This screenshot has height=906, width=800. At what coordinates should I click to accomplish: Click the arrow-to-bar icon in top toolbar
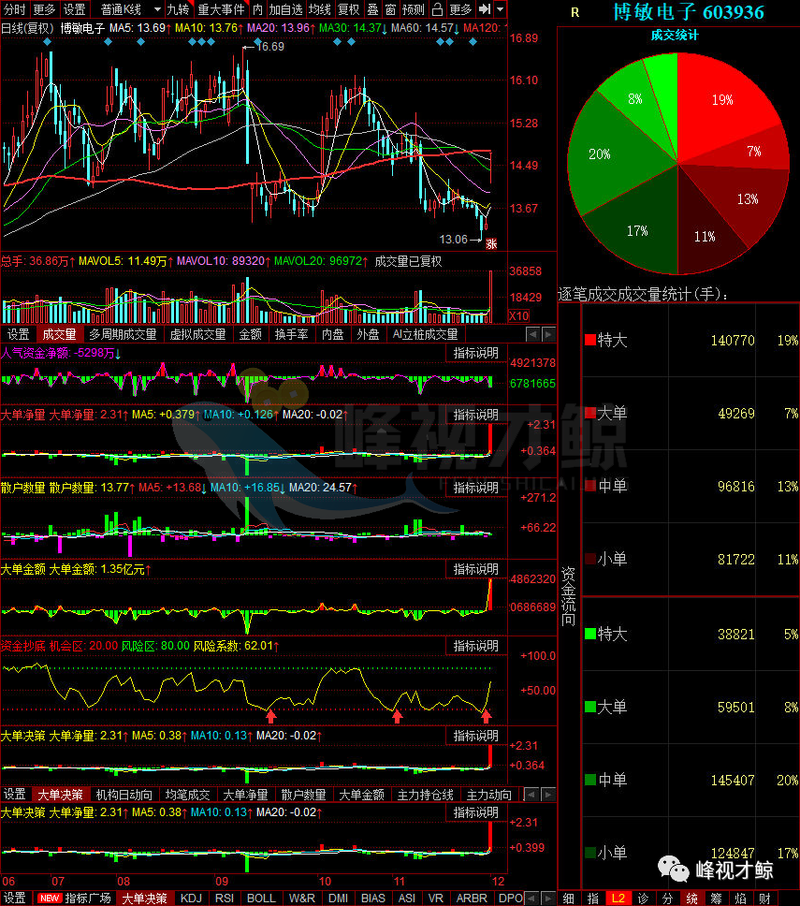tap(485, 9)
